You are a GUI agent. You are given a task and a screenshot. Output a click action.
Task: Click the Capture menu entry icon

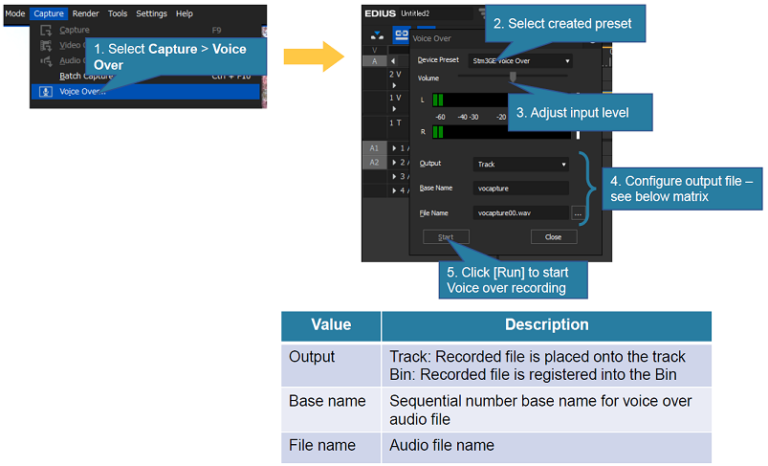point(46,30)
